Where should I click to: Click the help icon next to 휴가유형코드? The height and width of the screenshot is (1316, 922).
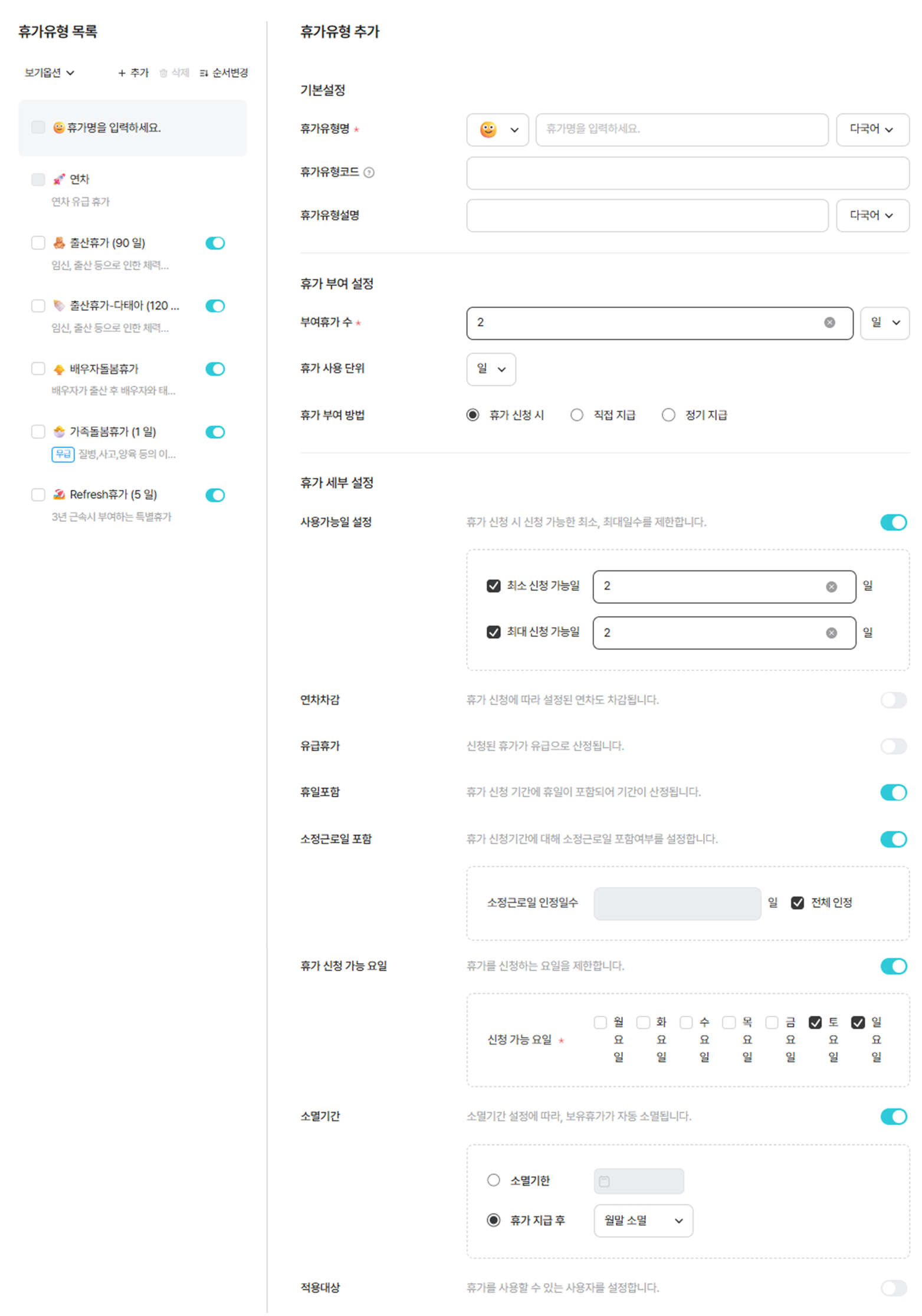(369, 172)
